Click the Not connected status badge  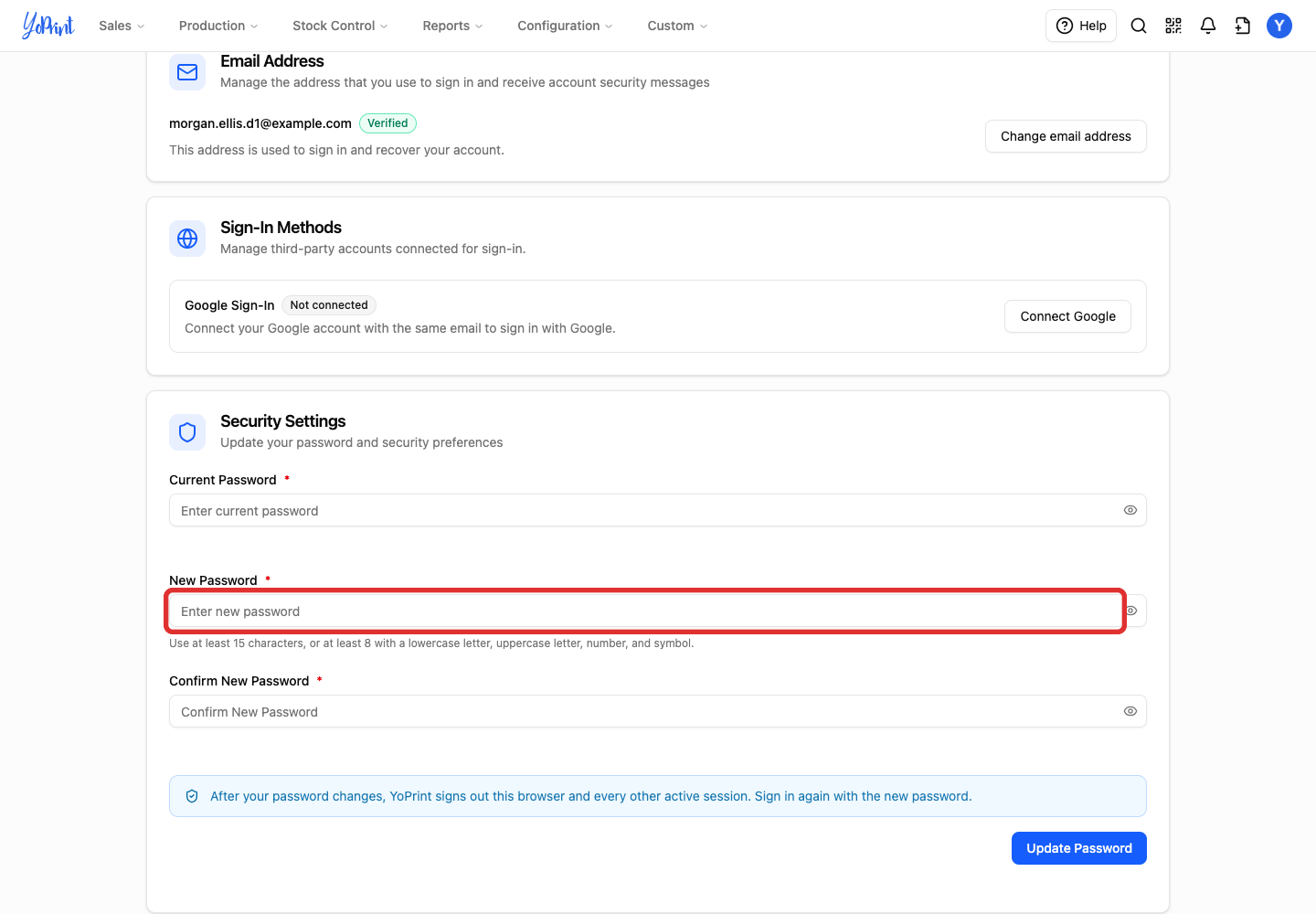(x=329, y=305)
